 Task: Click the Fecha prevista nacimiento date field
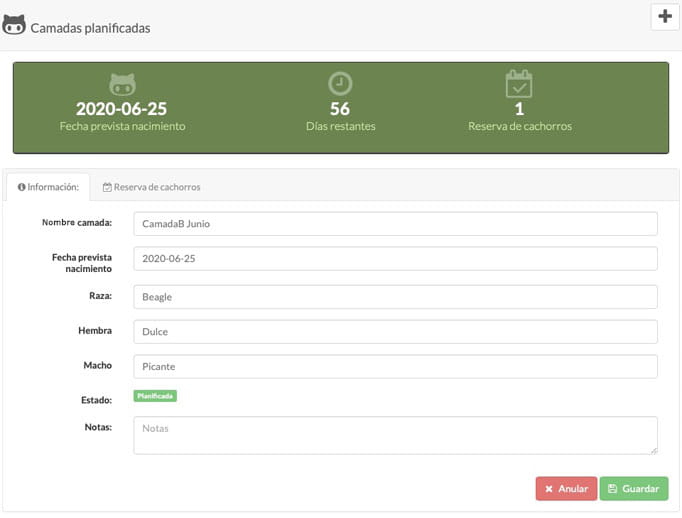[x=395, y=259]
